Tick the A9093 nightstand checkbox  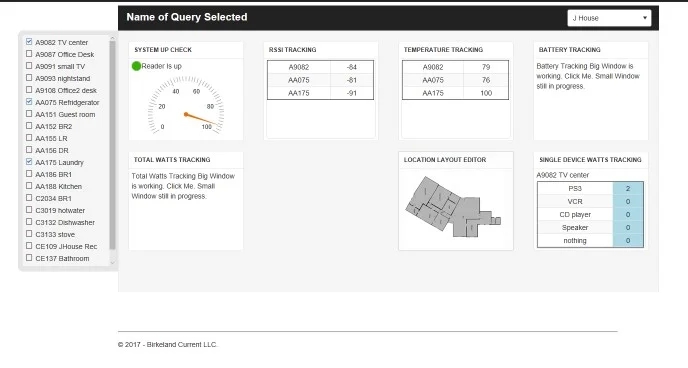[x=29, y=78]
